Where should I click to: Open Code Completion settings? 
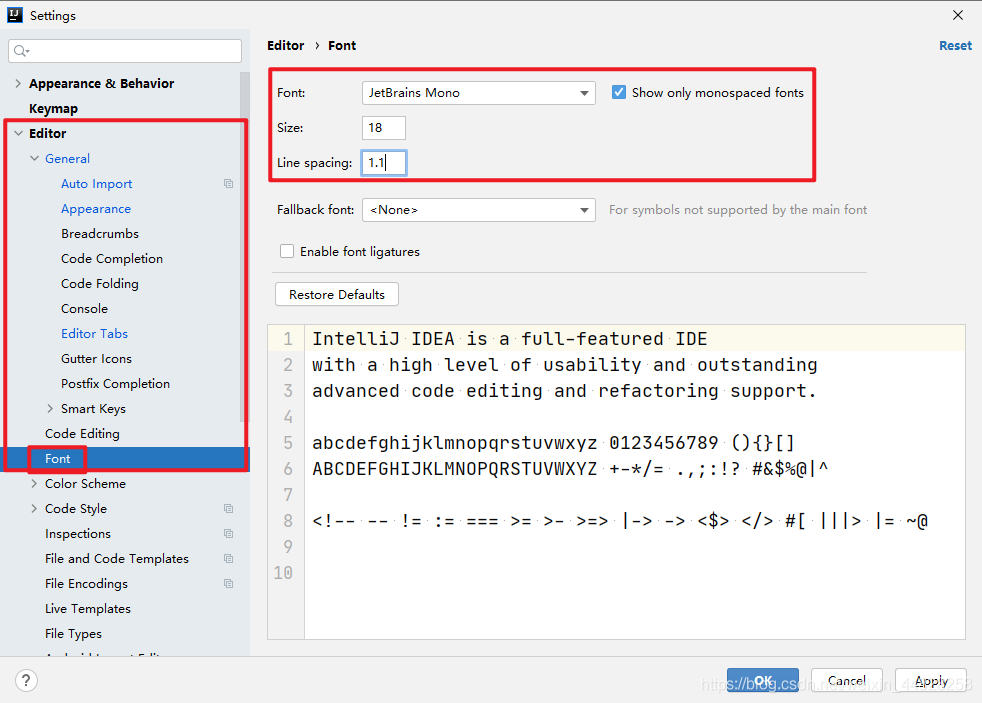point(111,259)
